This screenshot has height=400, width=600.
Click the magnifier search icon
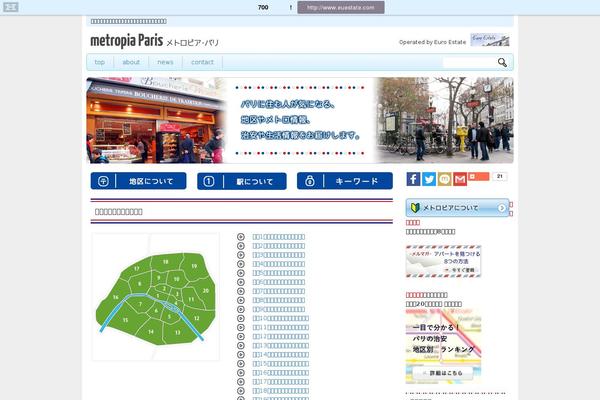[502, 62]
